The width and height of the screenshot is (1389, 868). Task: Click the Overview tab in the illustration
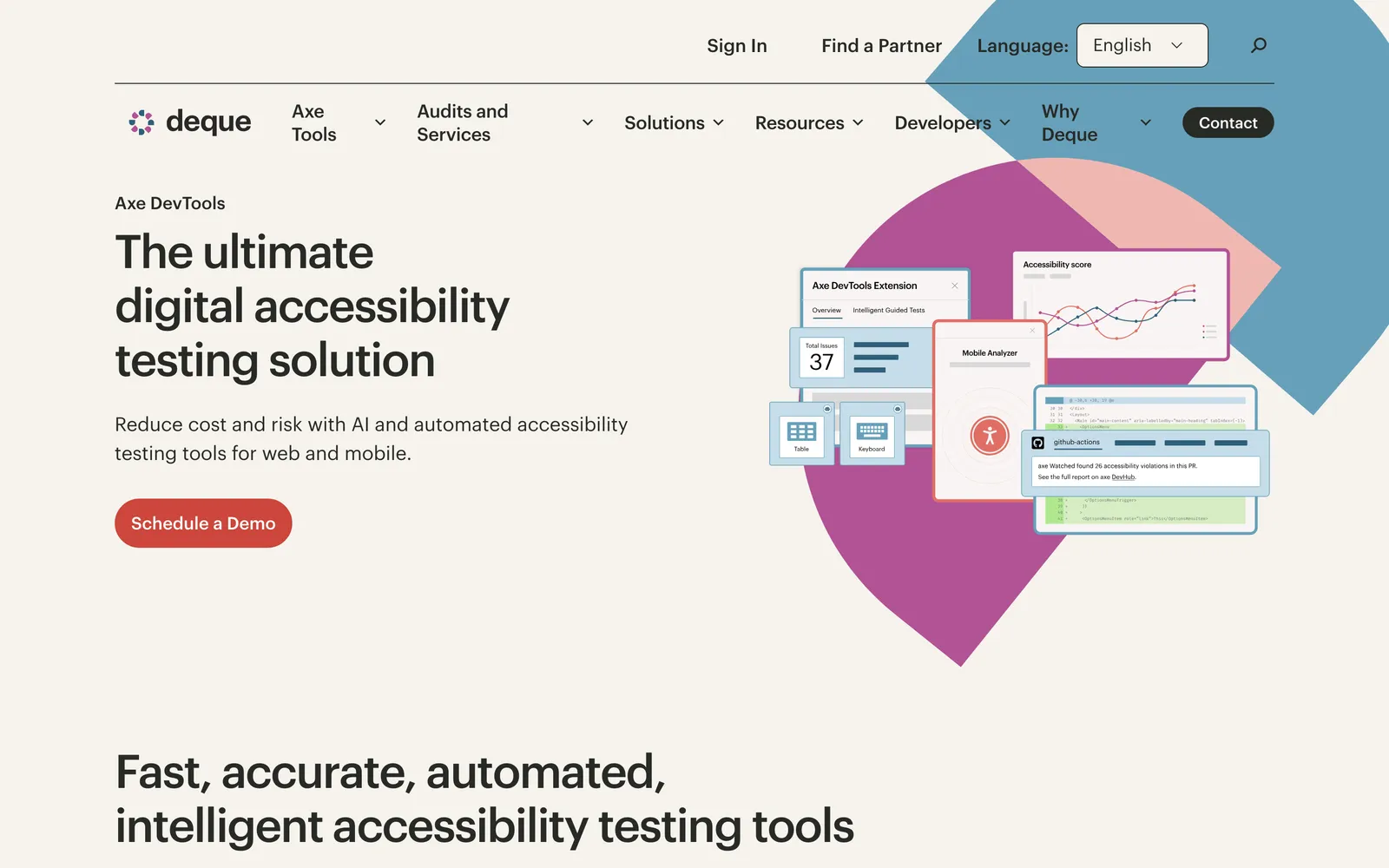click(826, 310)
